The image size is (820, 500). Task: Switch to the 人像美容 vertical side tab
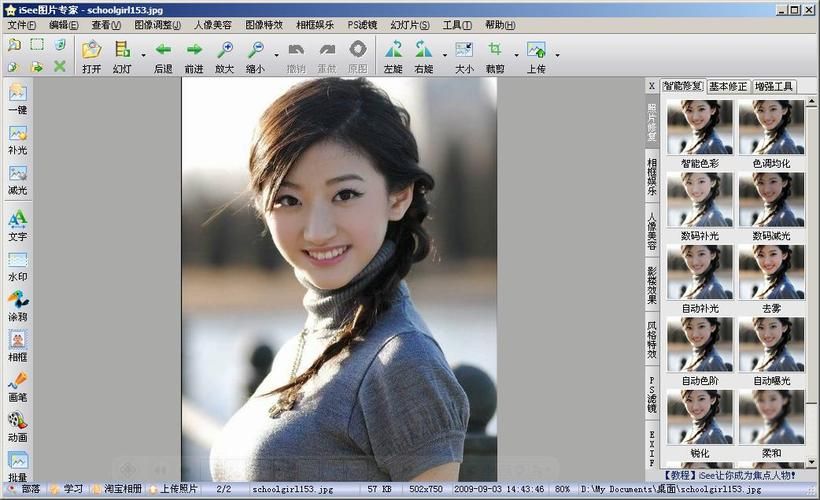(x=652, y=230)
